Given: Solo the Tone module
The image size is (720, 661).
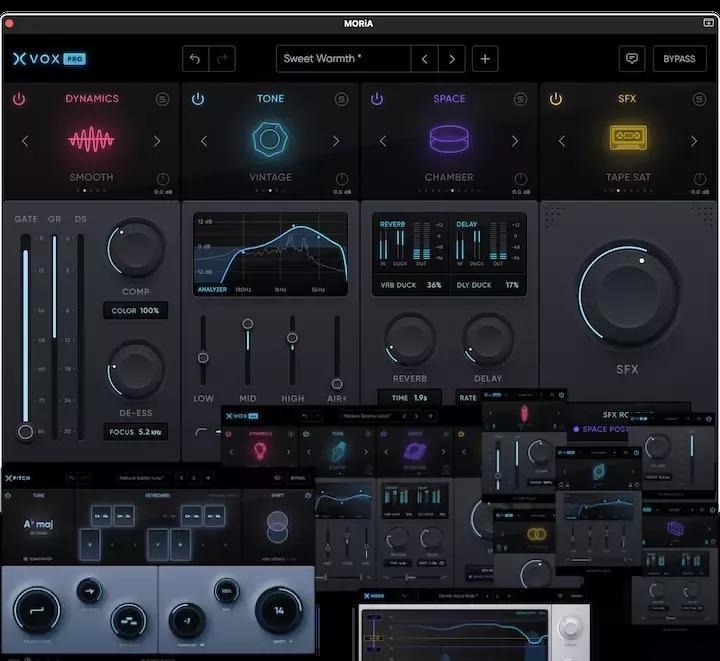Looking at the screenshot, I should 341,99.
